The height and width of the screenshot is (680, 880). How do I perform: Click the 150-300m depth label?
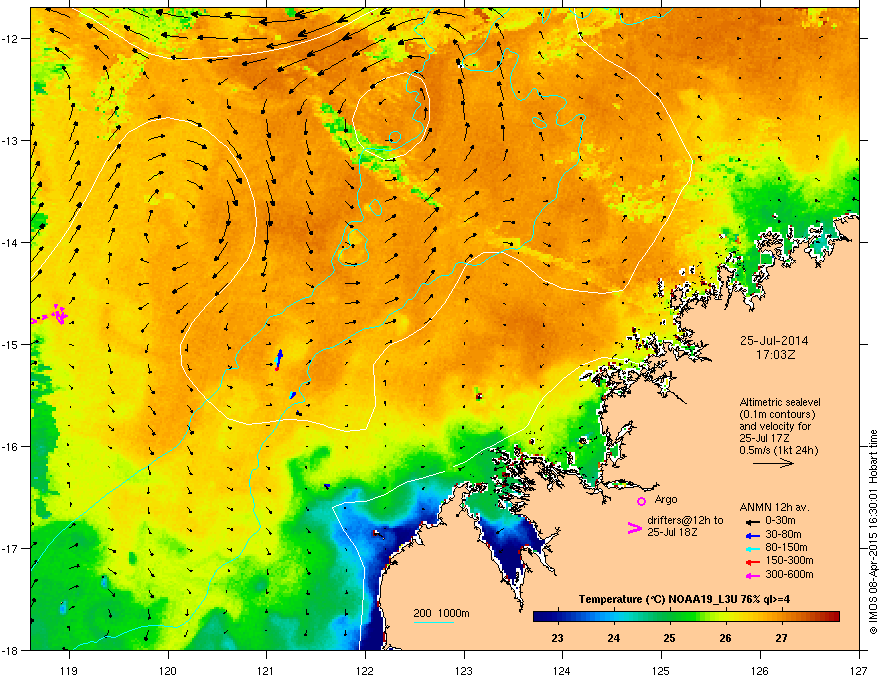[789, 560]
